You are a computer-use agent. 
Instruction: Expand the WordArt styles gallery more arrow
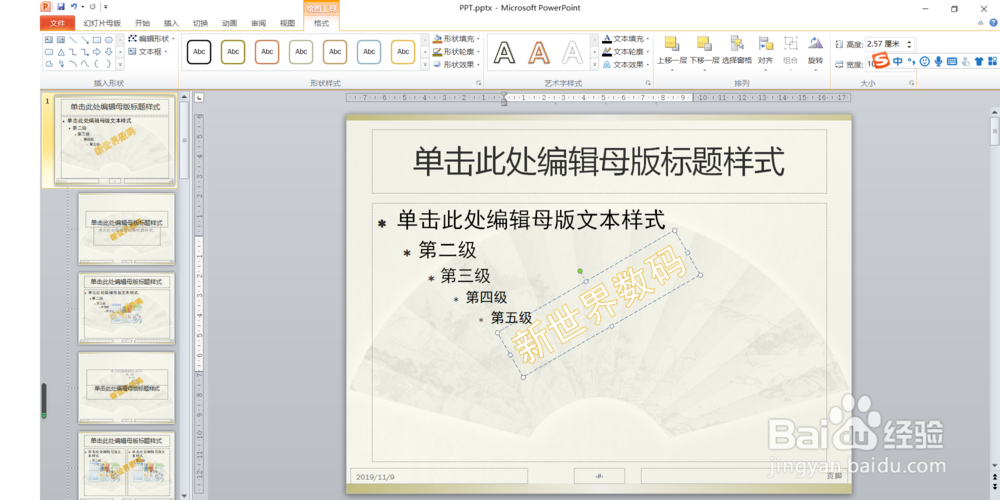pyautogui.click(x=595, y=64)
